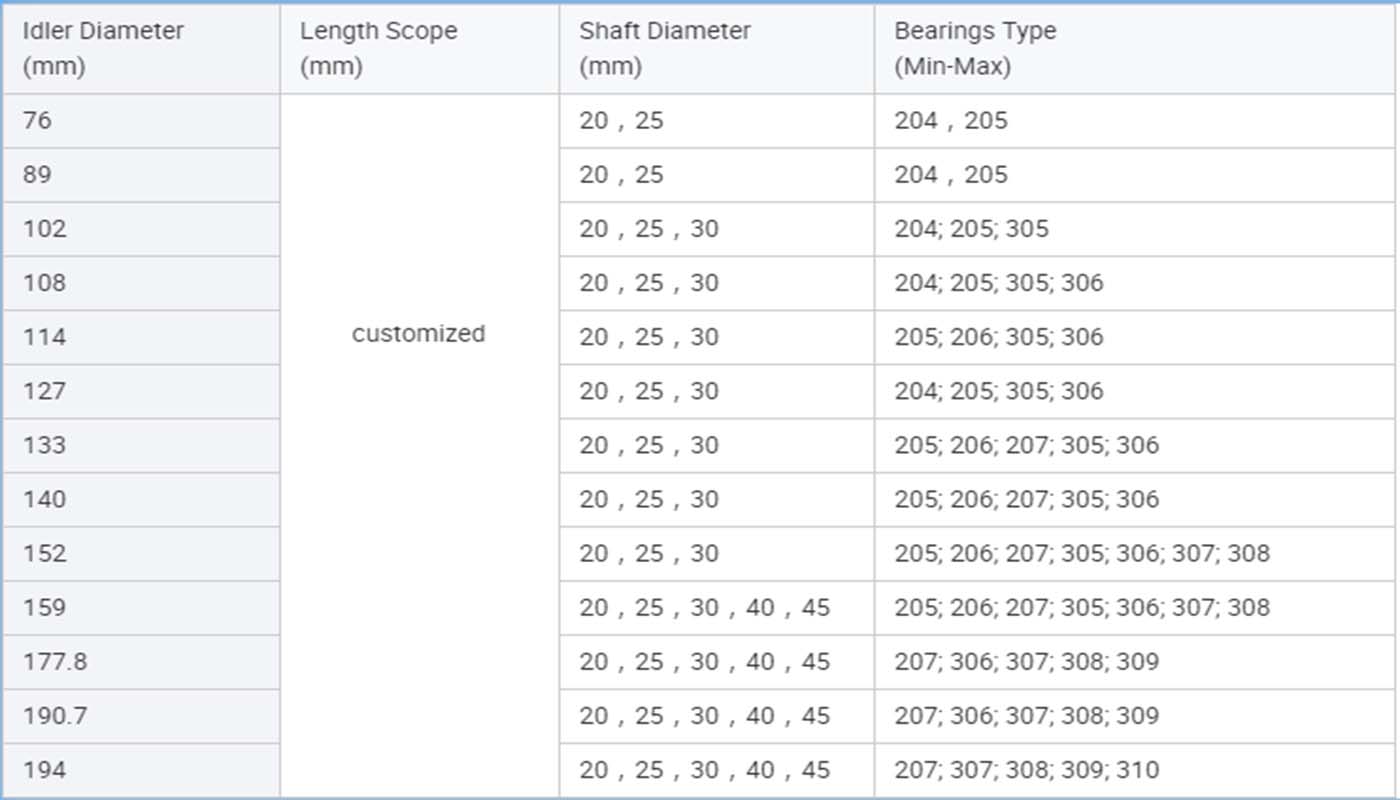Click the 190.7 idler diameter cell

tap(141, 715)
